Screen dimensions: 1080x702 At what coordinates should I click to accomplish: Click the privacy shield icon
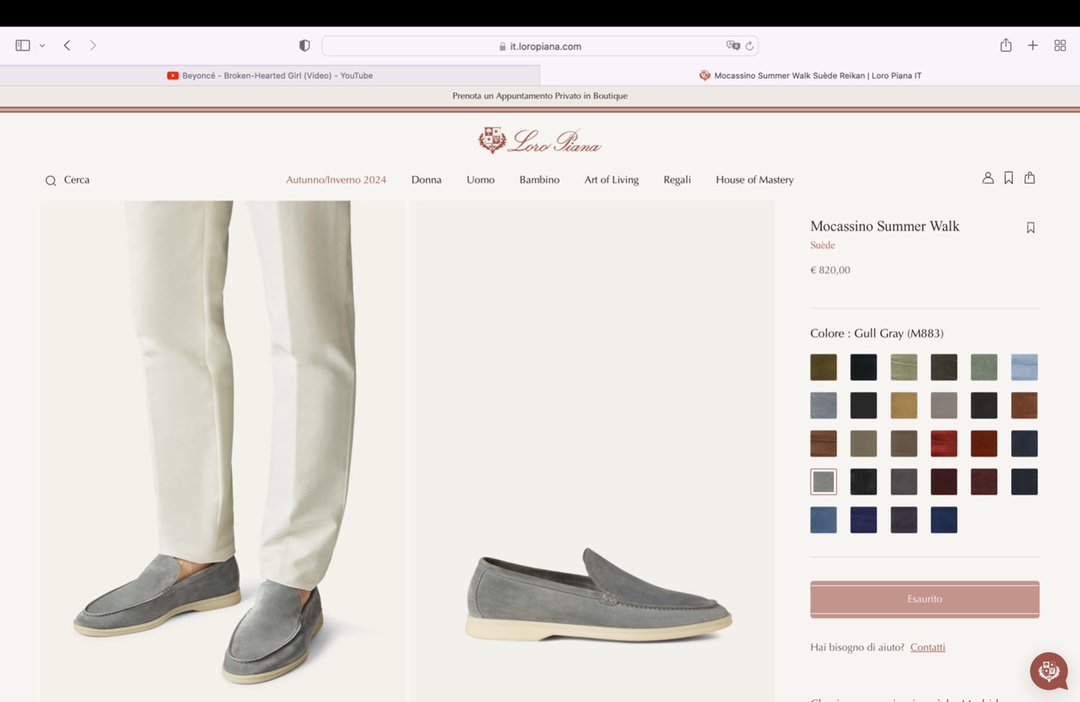pos(305,46)
